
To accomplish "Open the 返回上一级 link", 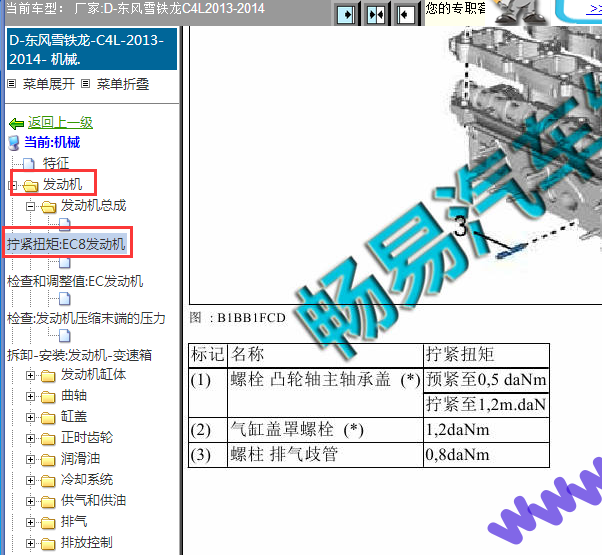I will point(60,123).
